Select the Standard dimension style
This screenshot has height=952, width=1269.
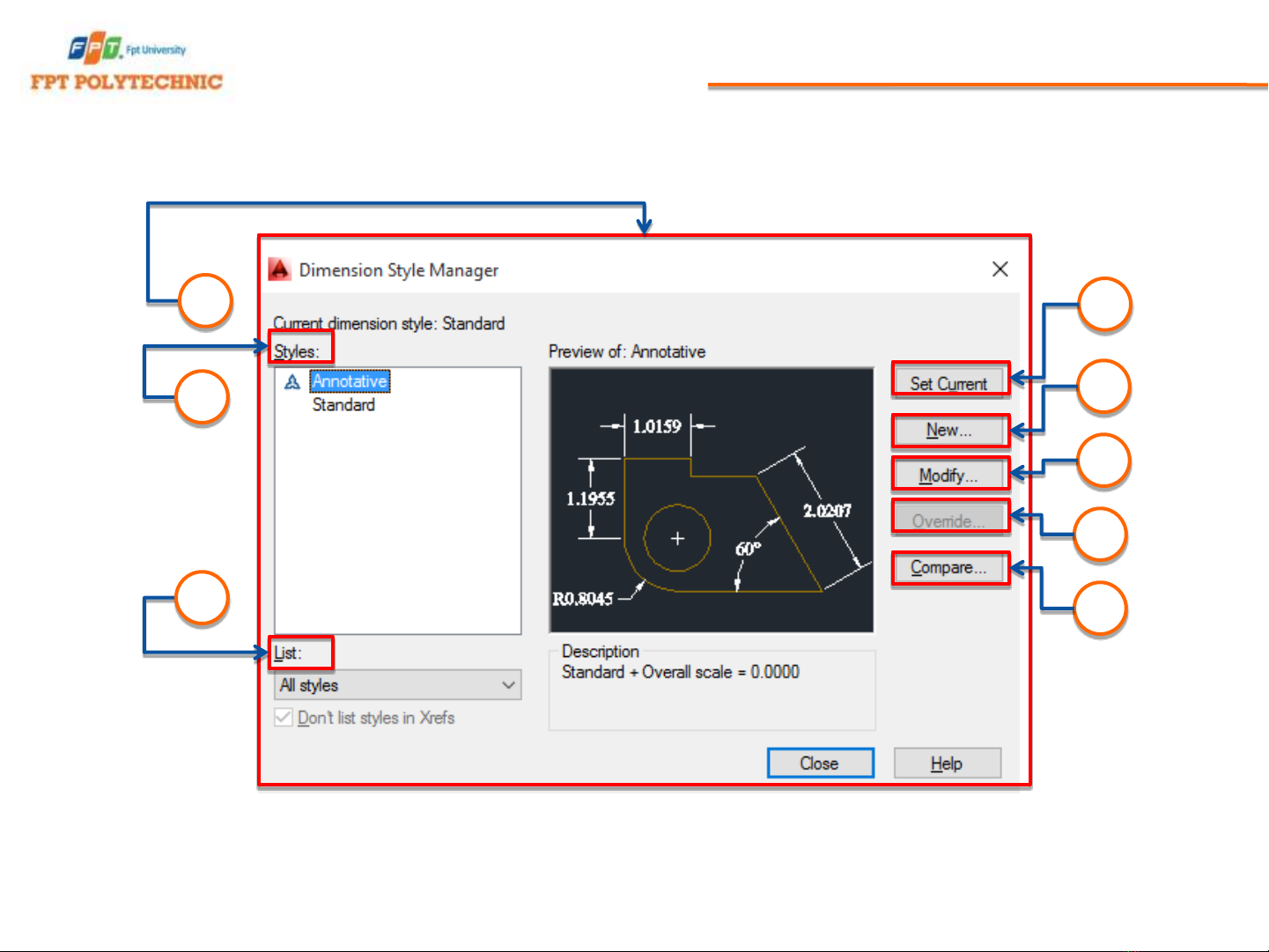pyautogui.click(x=343, y=405)
